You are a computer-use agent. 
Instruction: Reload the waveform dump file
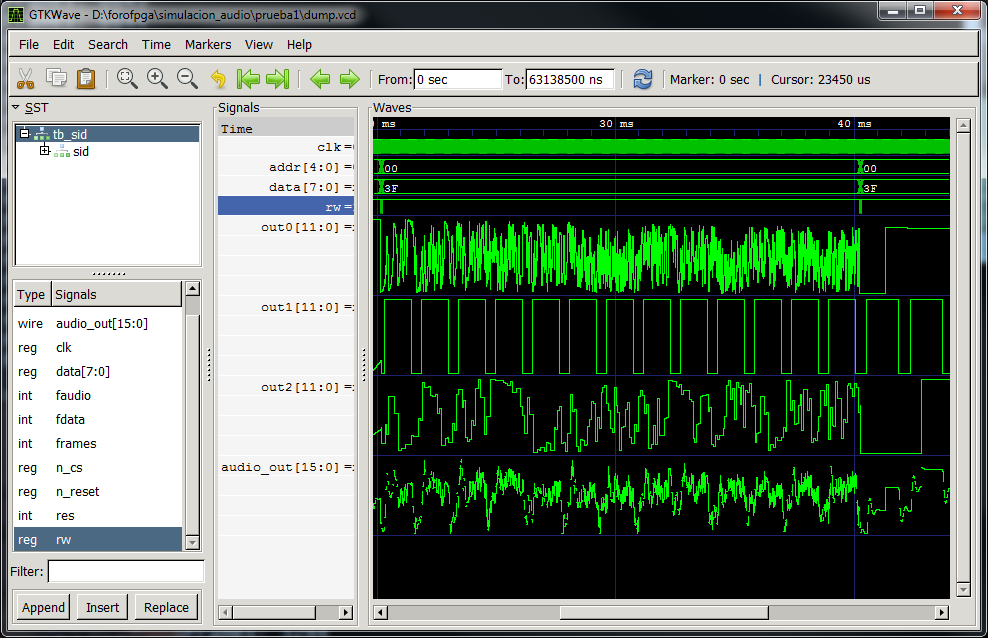point(642,79)
